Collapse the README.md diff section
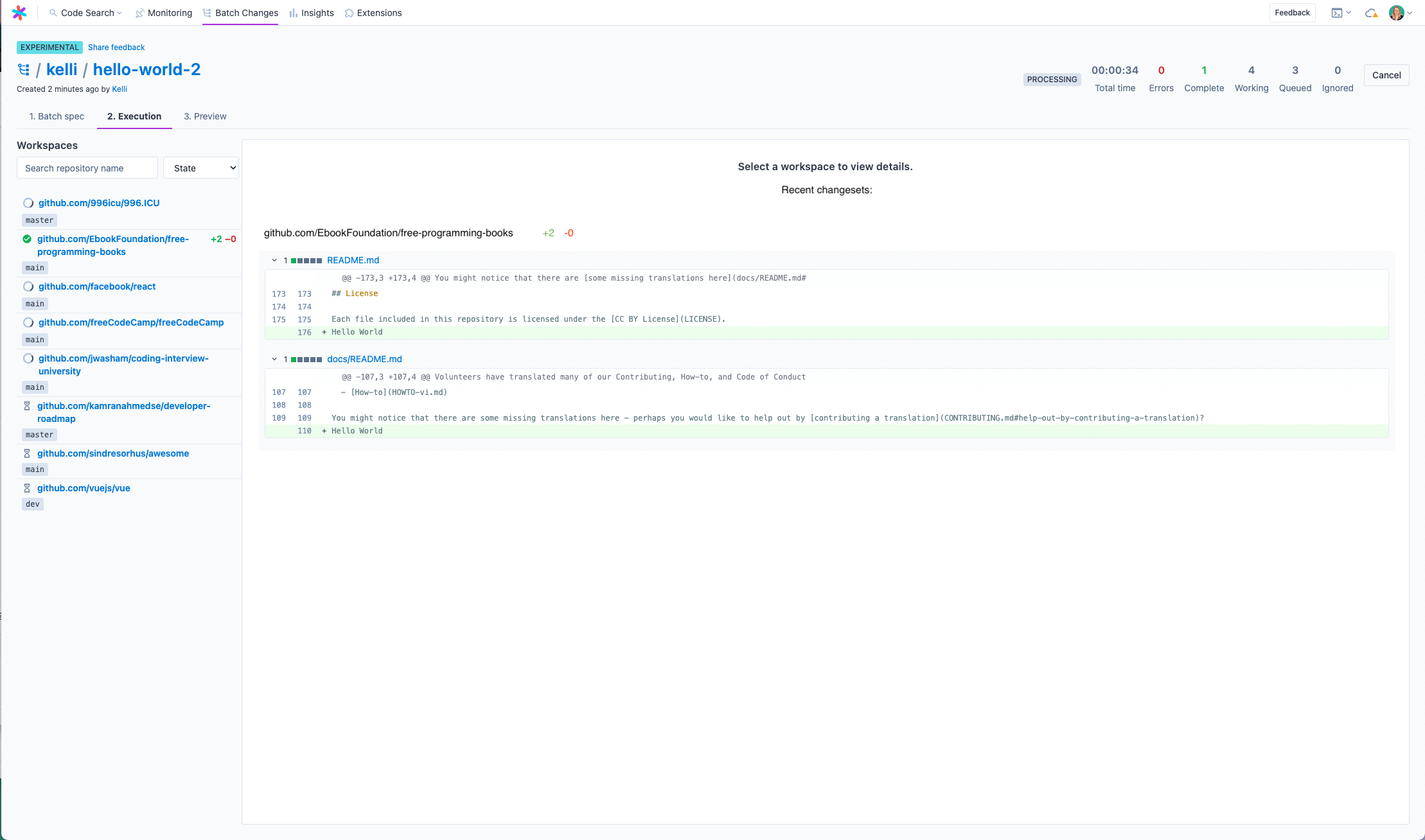Screen dimensions: 1425x840 pos(274,261)
